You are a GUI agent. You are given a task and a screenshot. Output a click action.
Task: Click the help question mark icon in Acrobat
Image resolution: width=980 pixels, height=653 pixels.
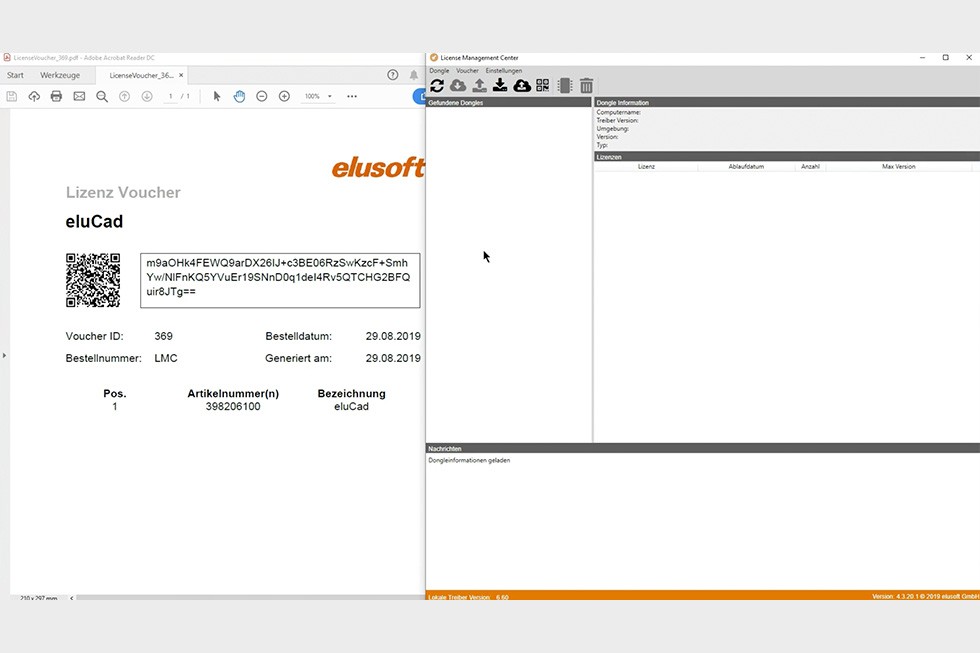(392, 75)
